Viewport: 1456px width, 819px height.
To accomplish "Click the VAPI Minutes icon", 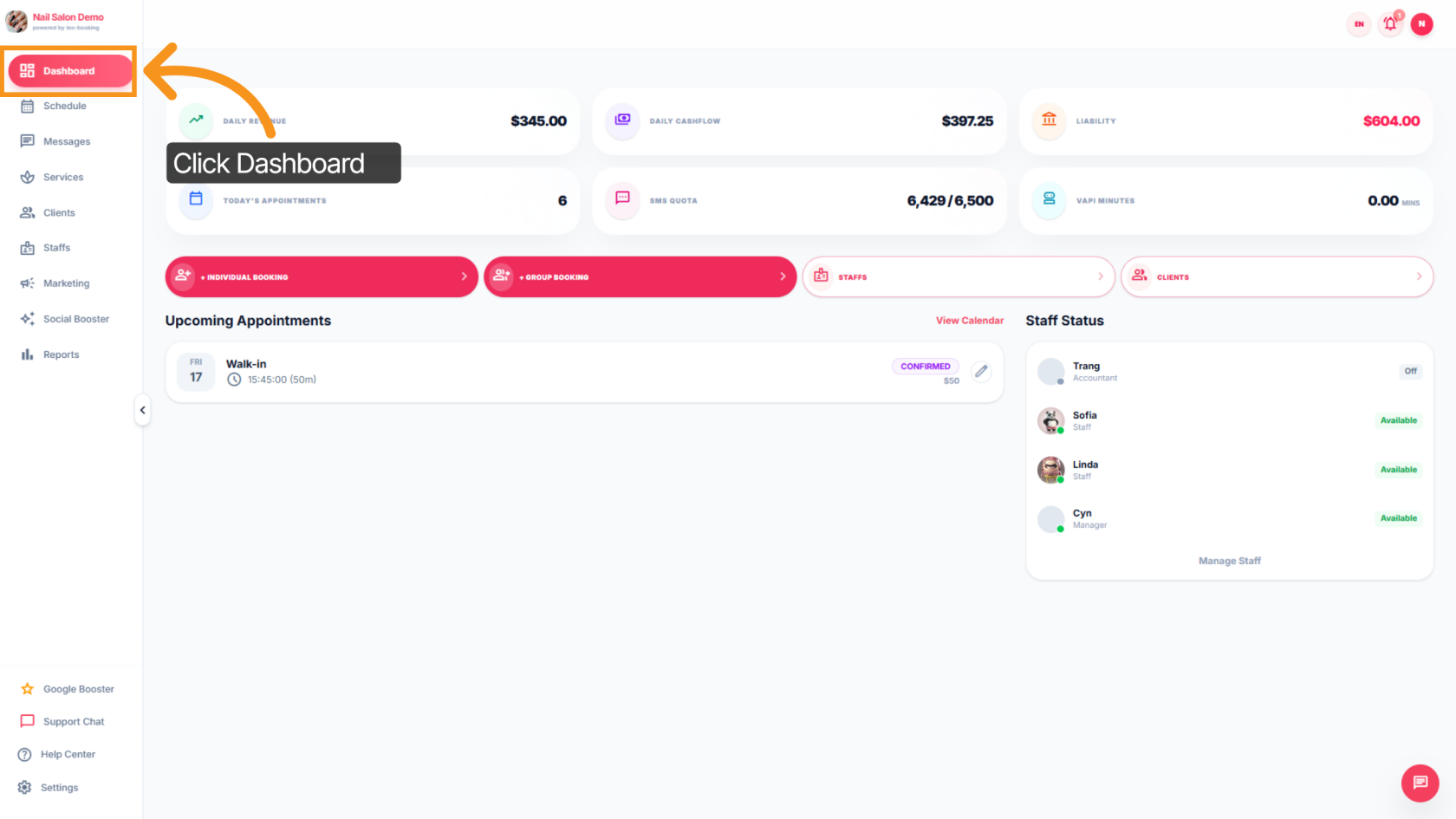I will point(1049,199).
